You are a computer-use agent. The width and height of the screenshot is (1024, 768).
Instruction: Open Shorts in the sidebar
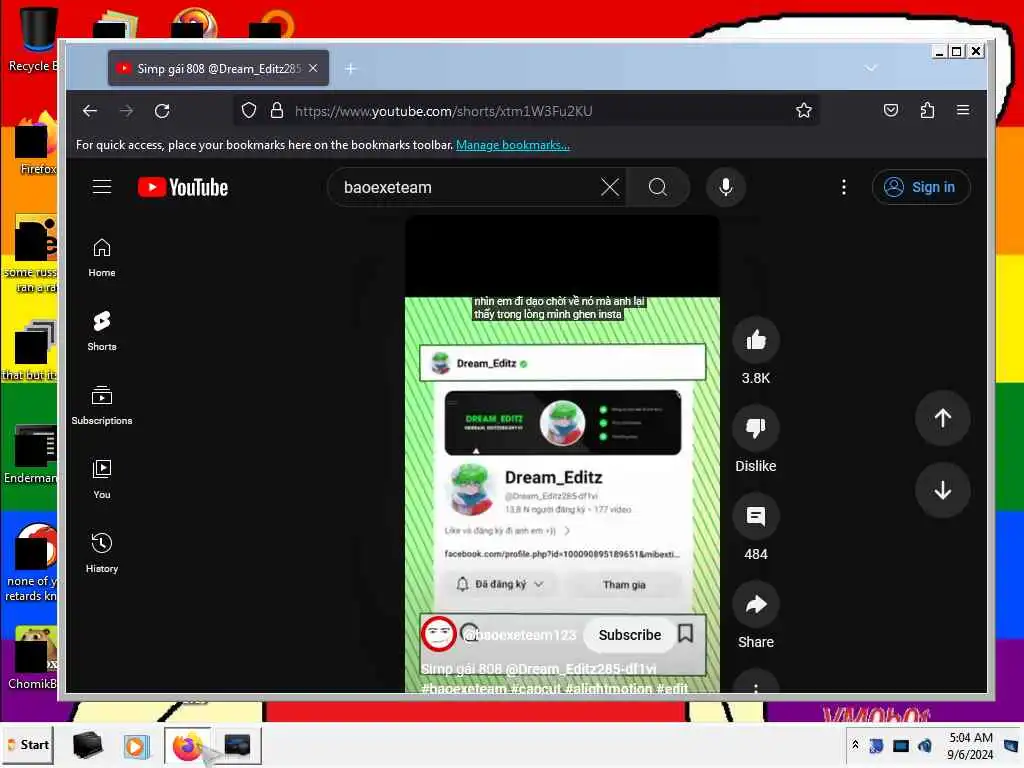[x=102, y=331]
